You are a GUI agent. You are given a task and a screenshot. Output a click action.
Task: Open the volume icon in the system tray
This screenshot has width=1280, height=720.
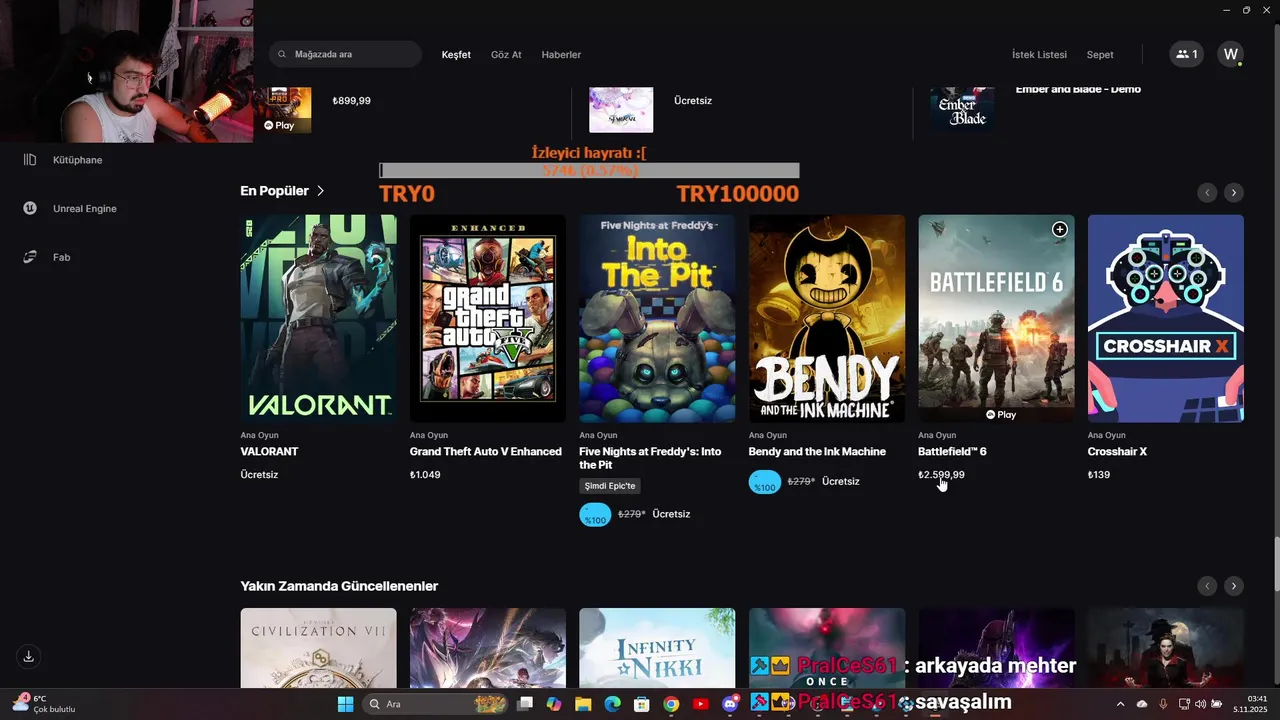1200,704
